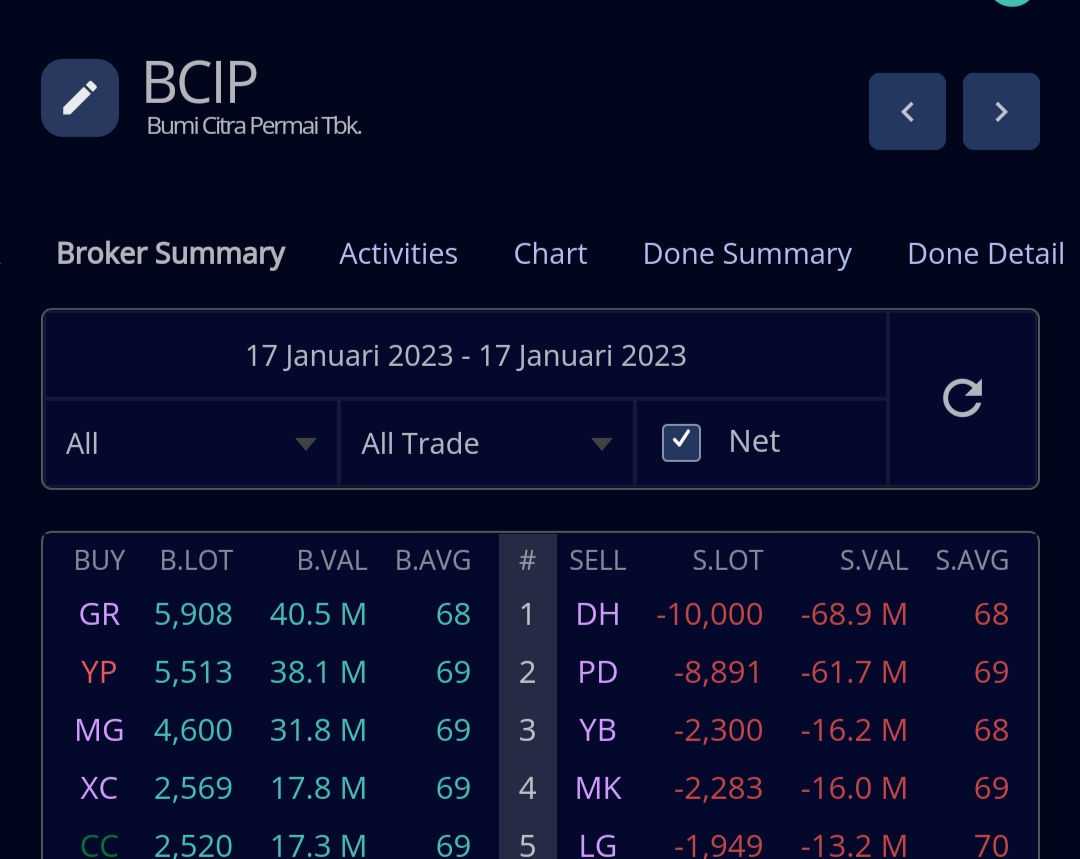Click broker YP in the buy list
This screenshot has width=1080, height=859.
[x=98, y=672]
